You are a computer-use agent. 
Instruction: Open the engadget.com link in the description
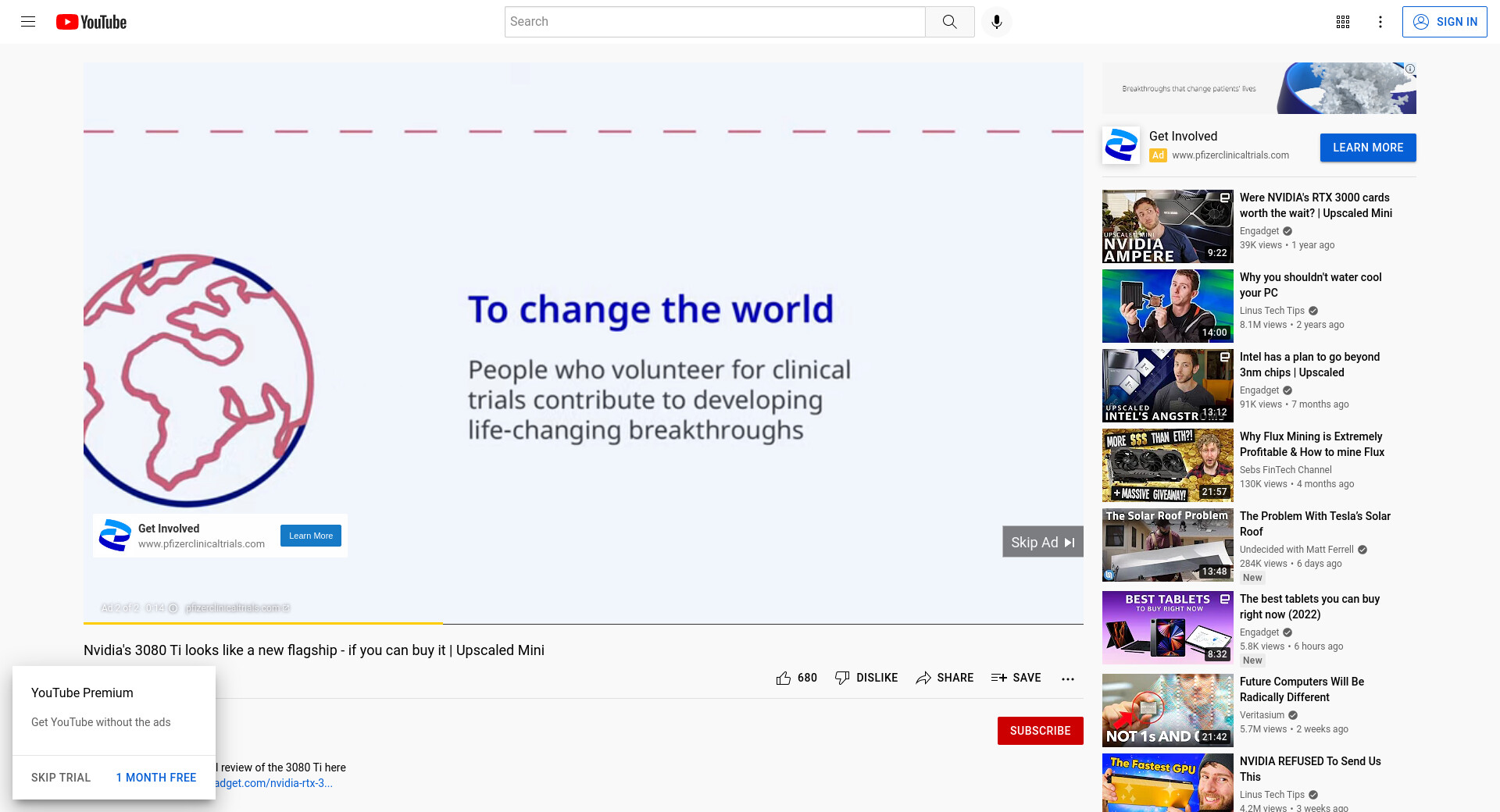(x=273, y=783)
